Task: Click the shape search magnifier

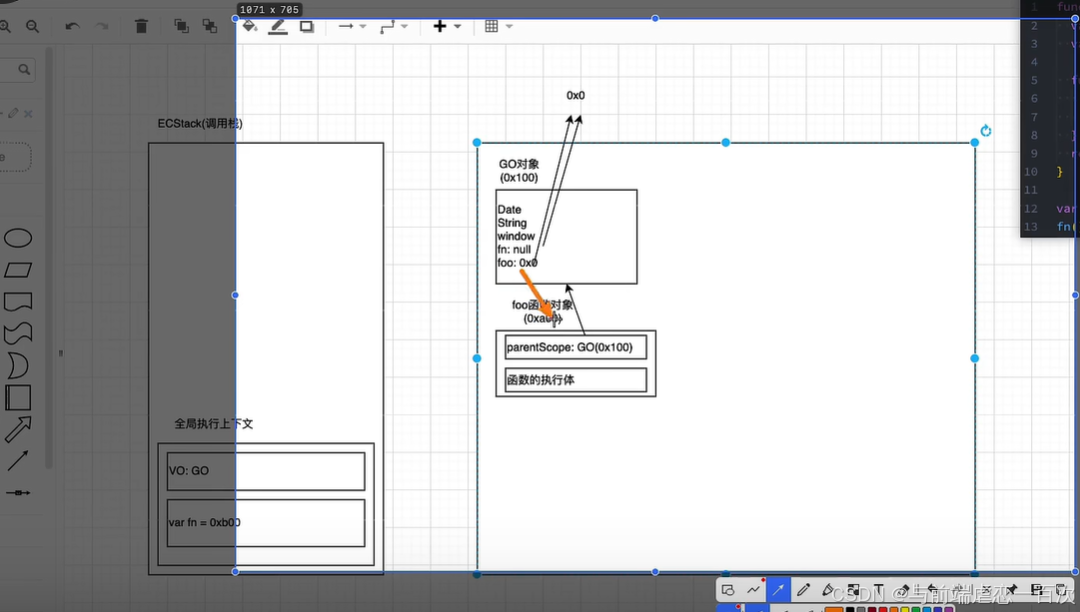Action: click(24, 70)
